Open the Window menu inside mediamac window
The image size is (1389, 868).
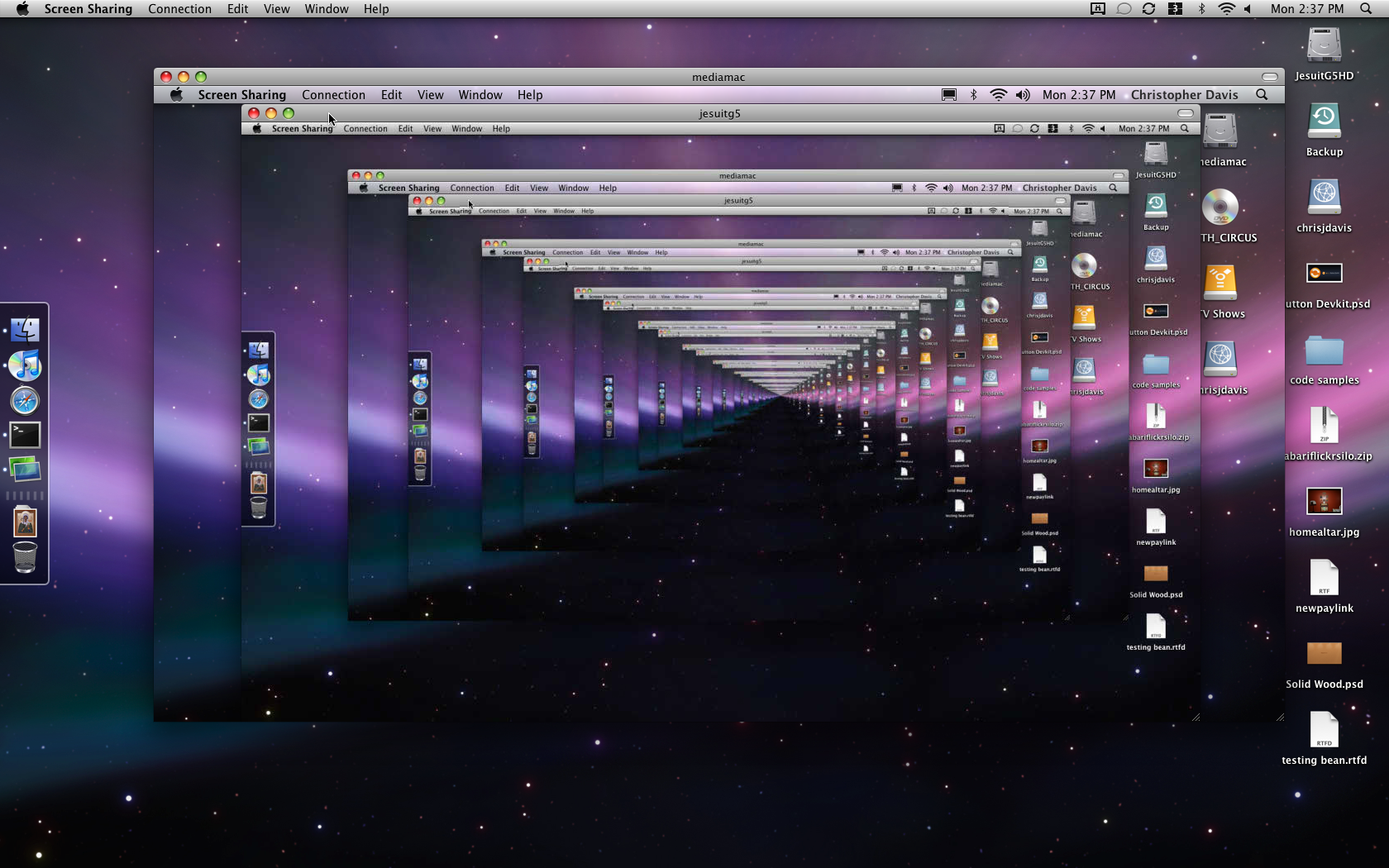[480, 95]
